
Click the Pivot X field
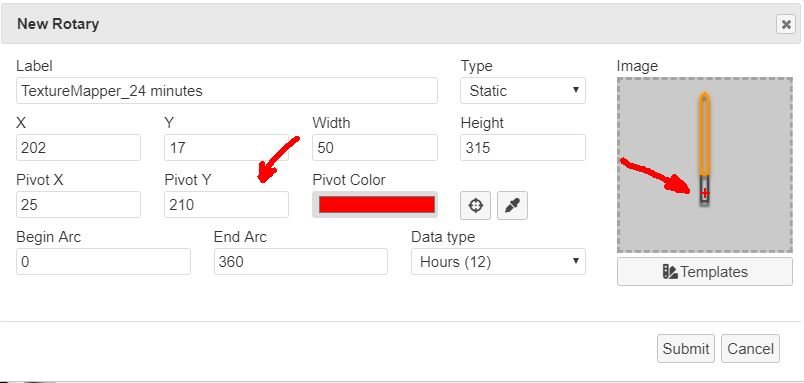[78, 205]
